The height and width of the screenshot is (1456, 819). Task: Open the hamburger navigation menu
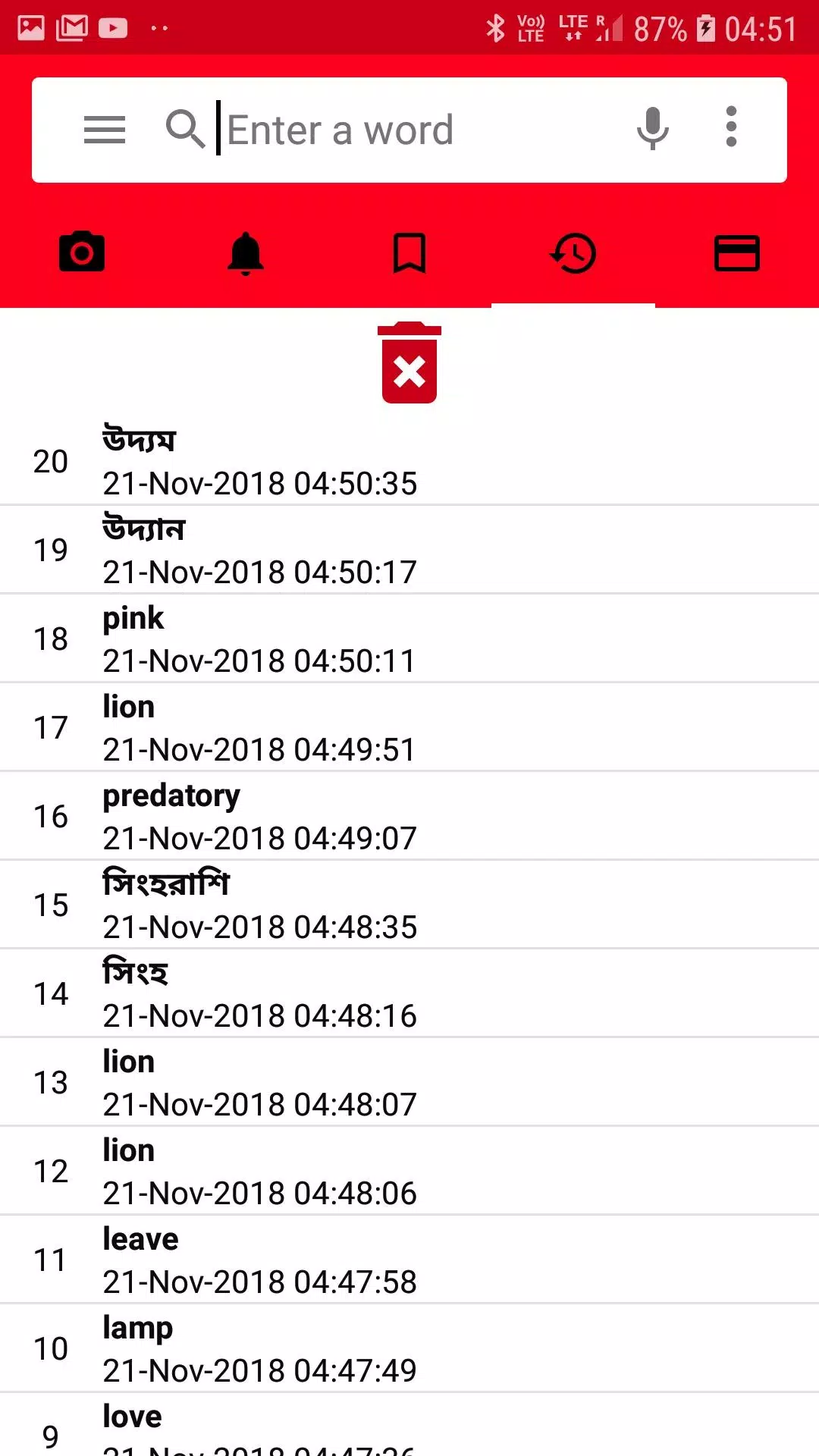coord(105,130)
